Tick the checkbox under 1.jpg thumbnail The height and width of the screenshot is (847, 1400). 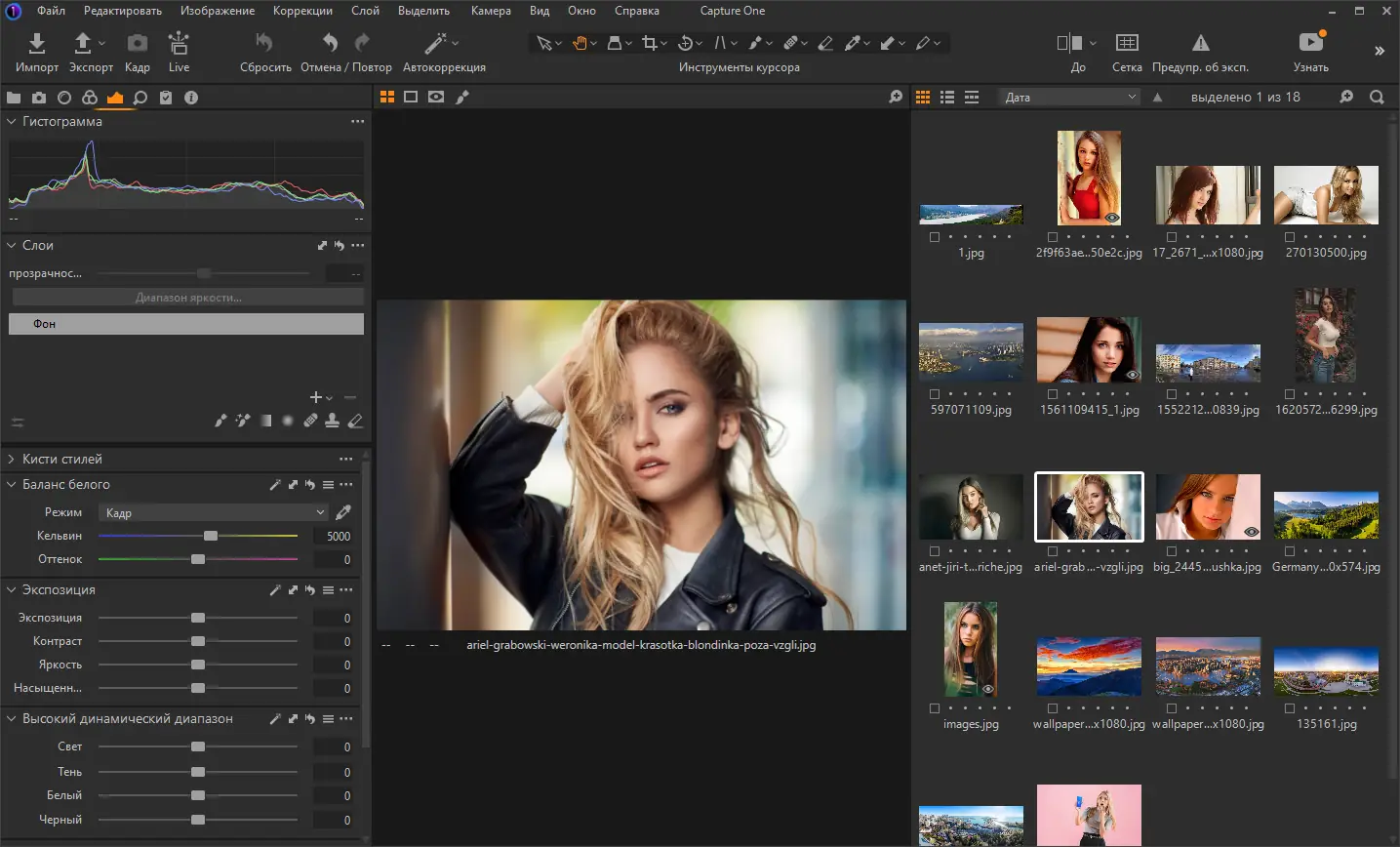tap(935, 237)
